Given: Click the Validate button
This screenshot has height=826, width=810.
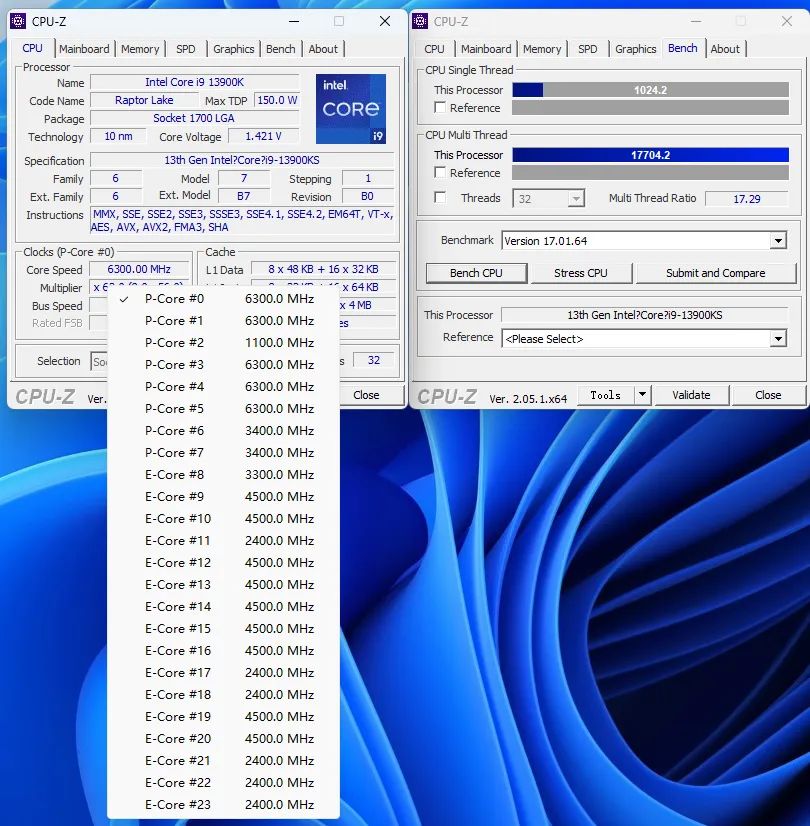Looking at the screenshot, I should tap(691, 395).
